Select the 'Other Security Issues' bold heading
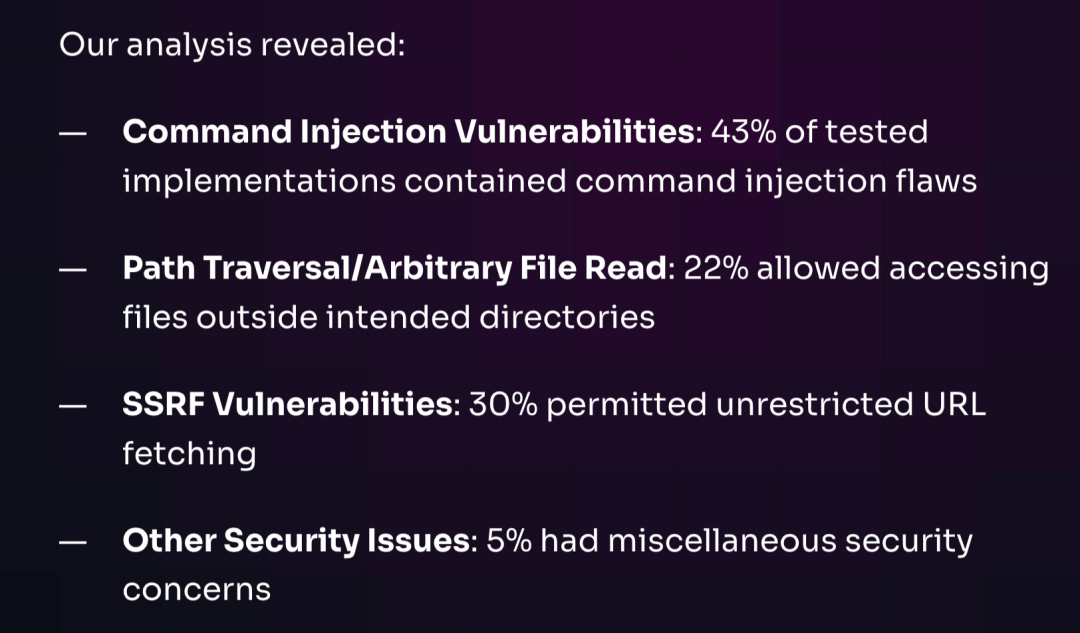Screen dimensions: 1080x633 [x=296, y=541]
